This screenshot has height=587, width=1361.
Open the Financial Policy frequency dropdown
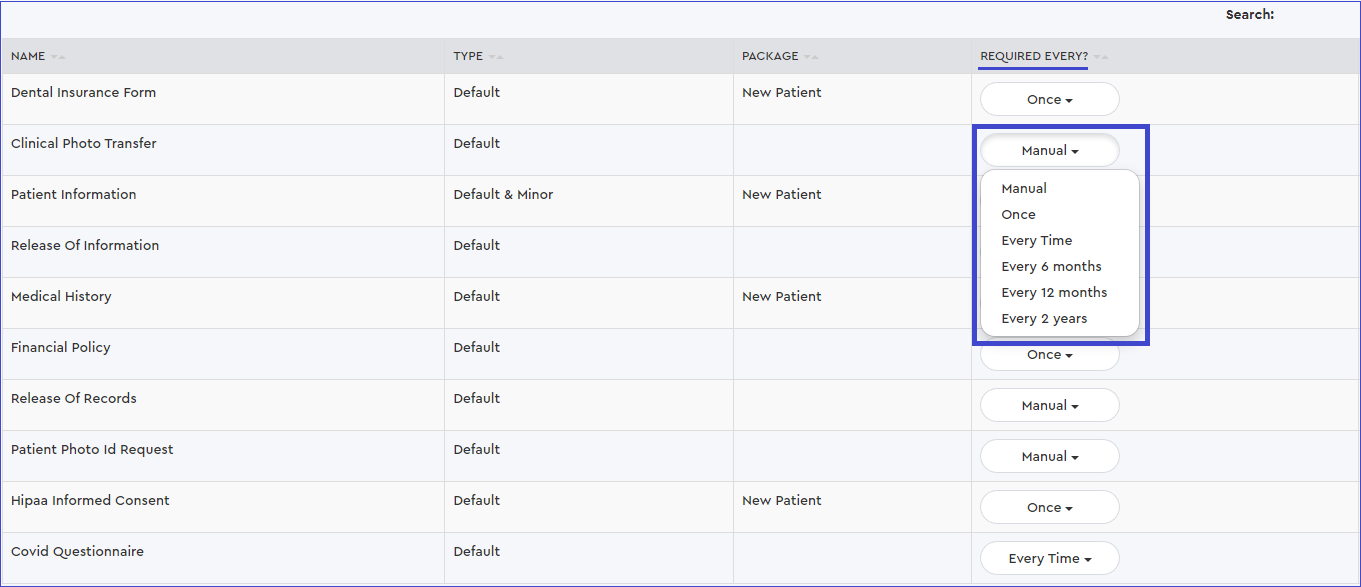(x=1049, y=355)
